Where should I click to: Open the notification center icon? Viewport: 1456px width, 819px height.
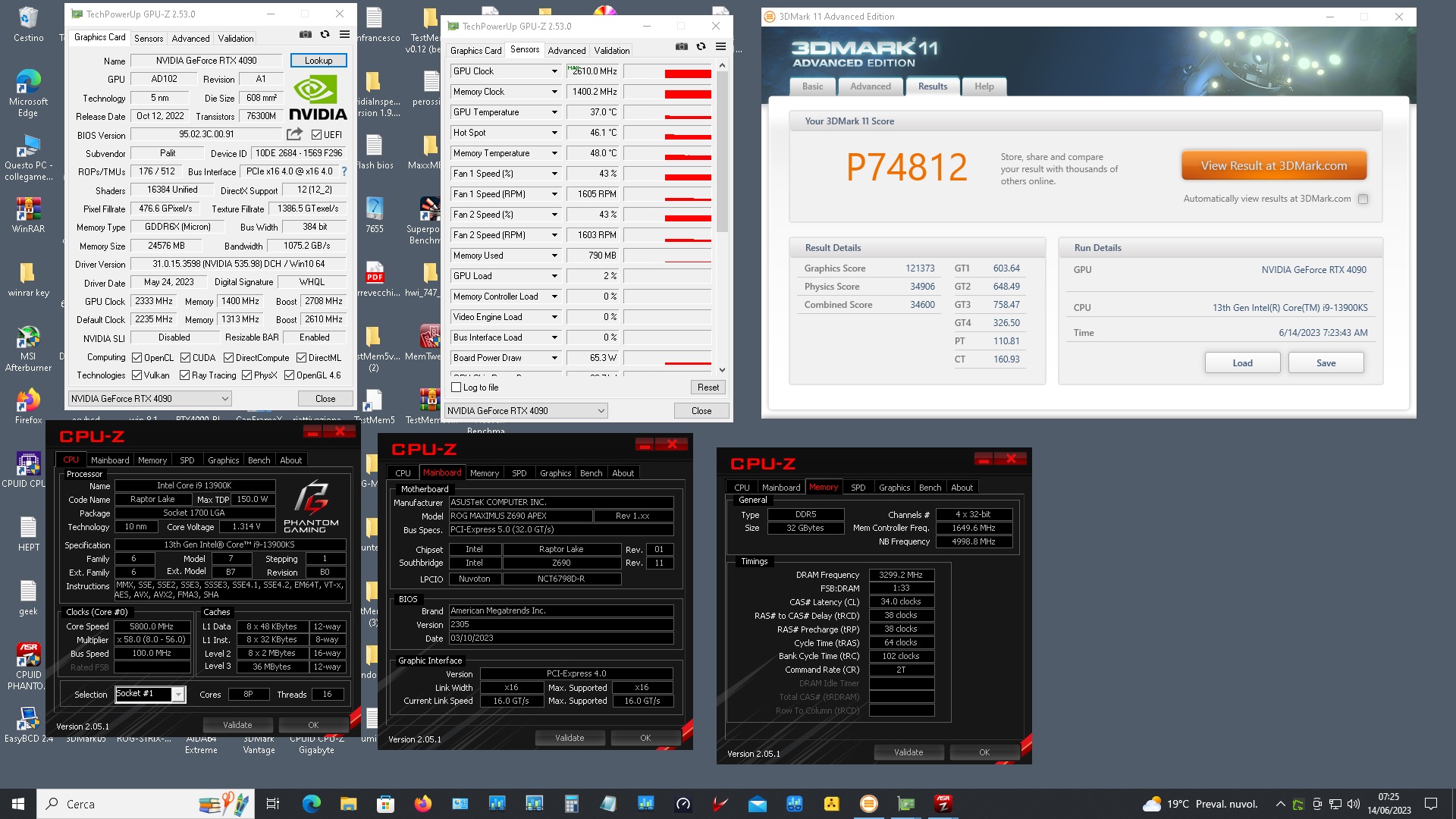(1431, 804)
